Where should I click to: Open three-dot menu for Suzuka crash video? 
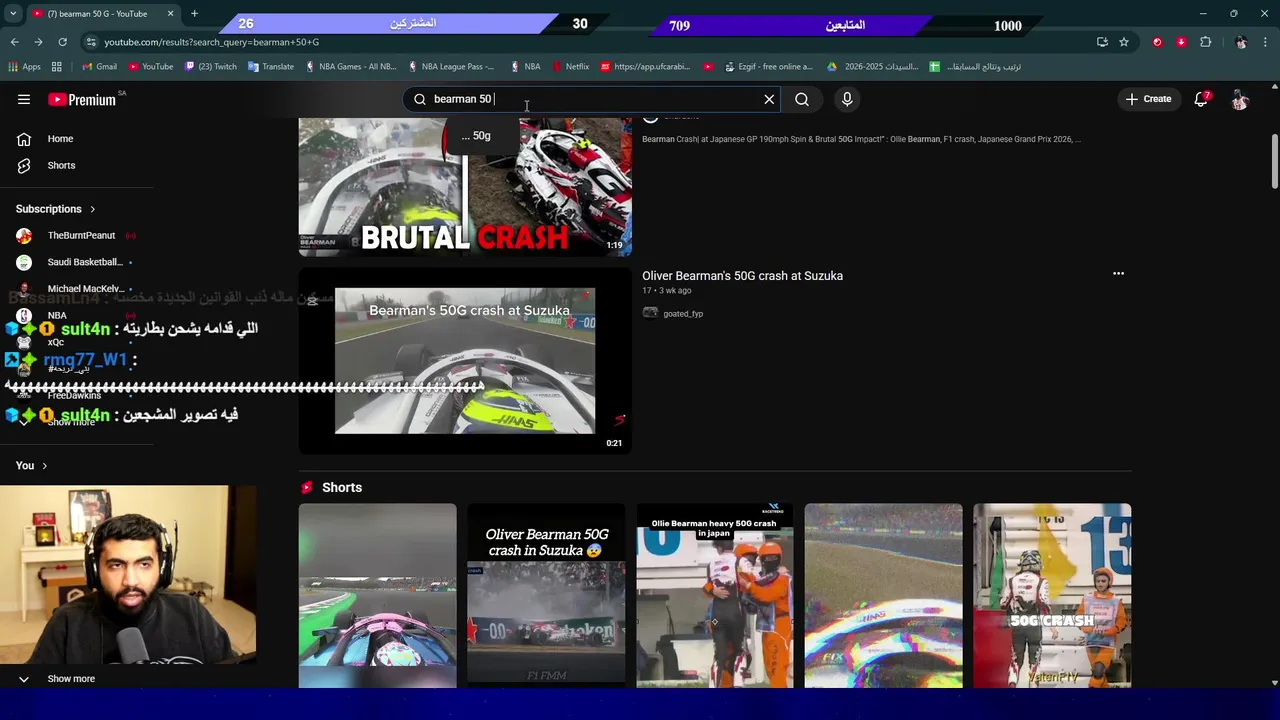(x=1118, y=273)
